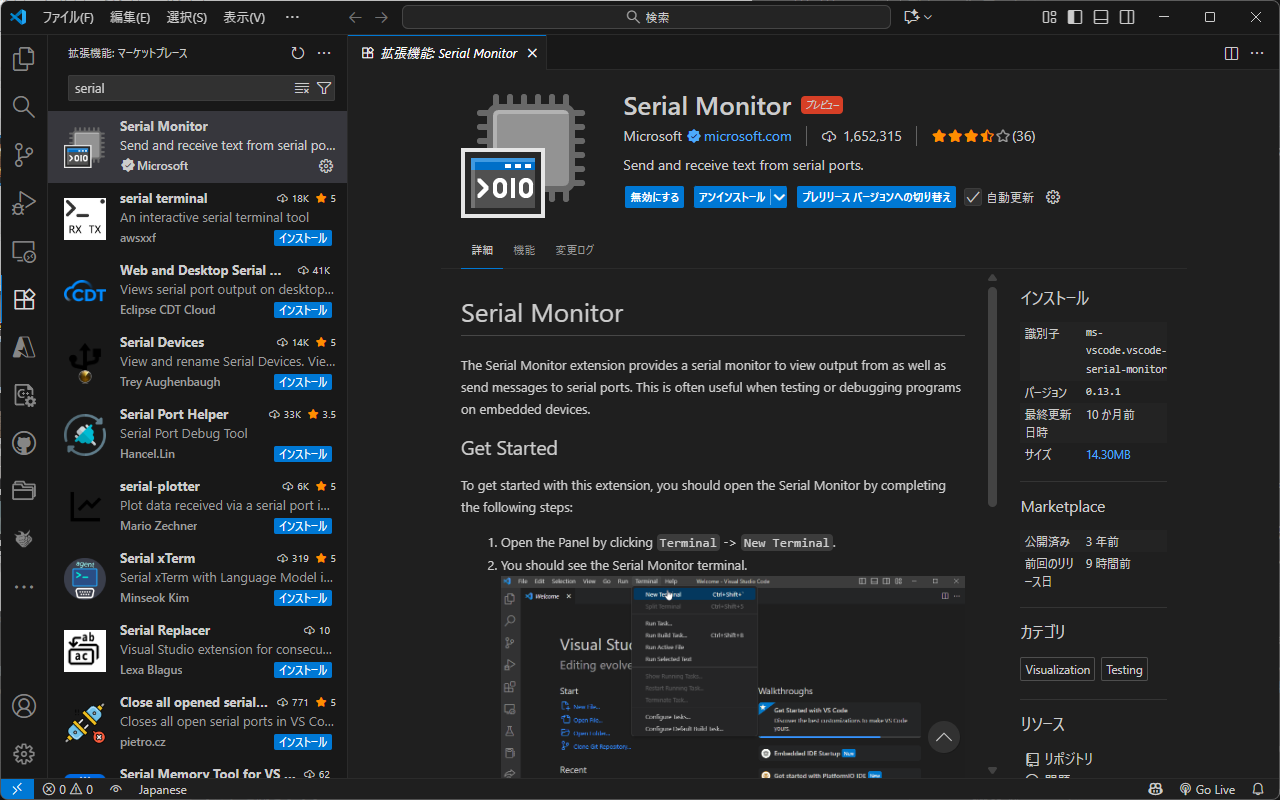The height and width of the screenshot is (800, 1280).
Task: Switch to pre-release with プレリリース バージョンへの切り替え
Action: tap(876, 197)
